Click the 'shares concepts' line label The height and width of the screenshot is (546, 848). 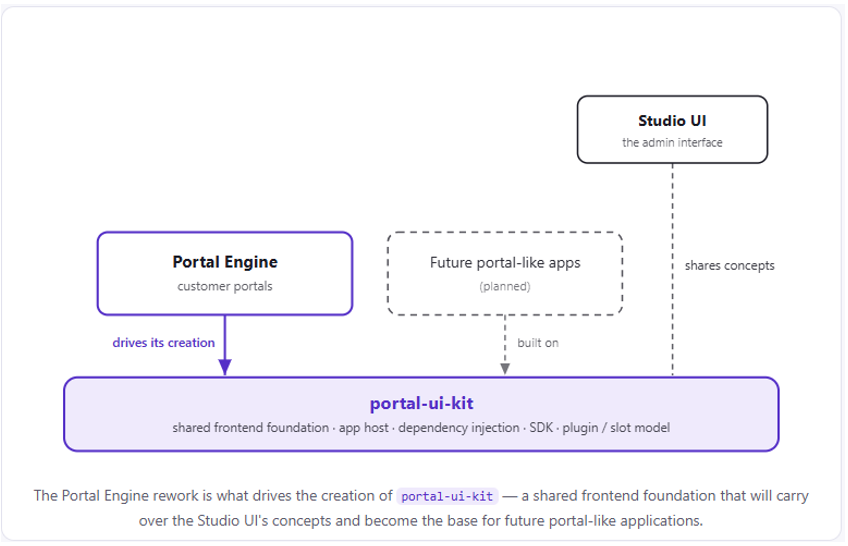pos(730,265)
